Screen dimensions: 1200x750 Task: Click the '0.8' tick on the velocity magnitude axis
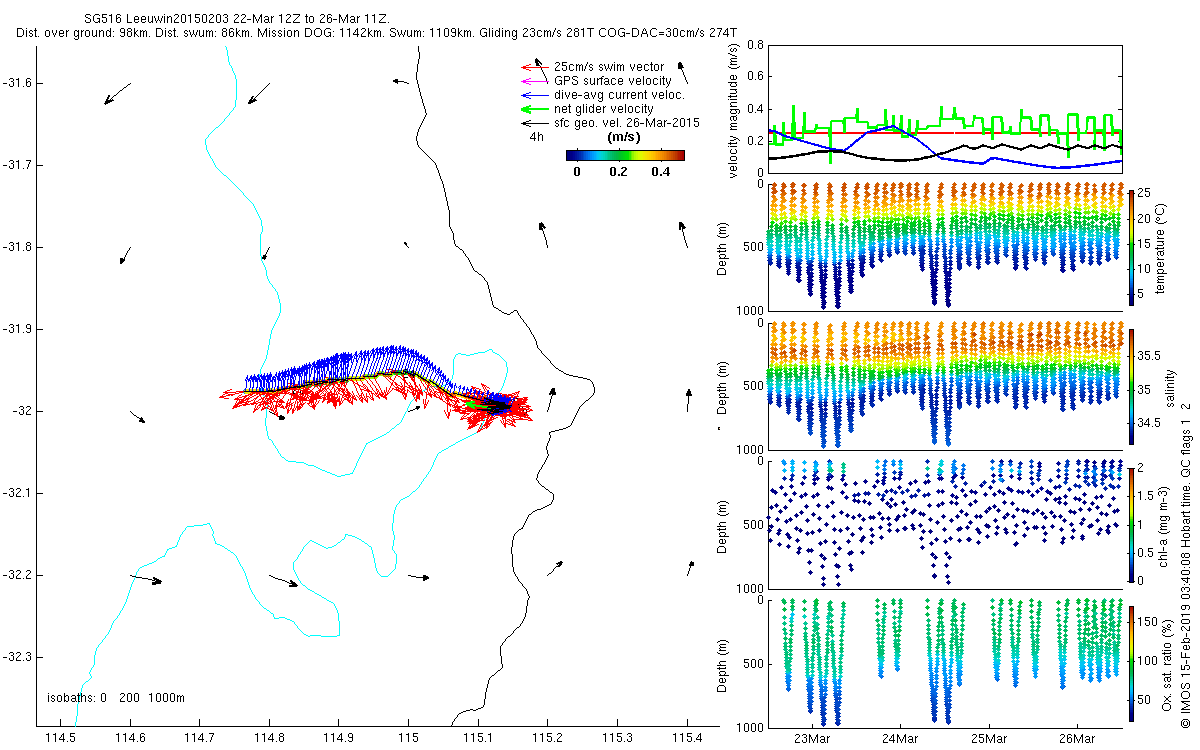(x=755, y=45)
